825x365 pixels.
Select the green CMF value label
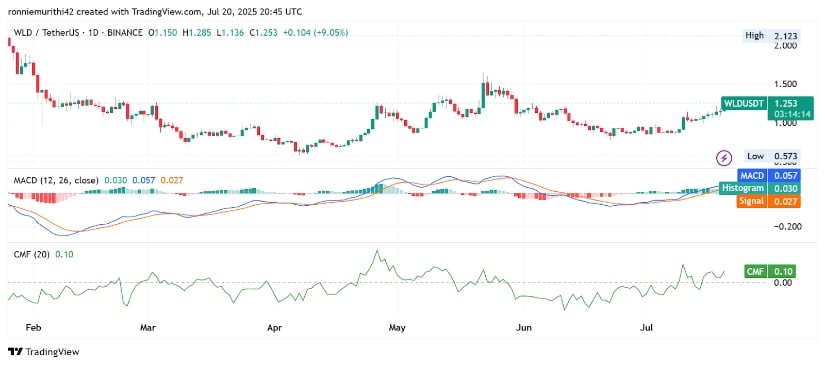(769, 272)
